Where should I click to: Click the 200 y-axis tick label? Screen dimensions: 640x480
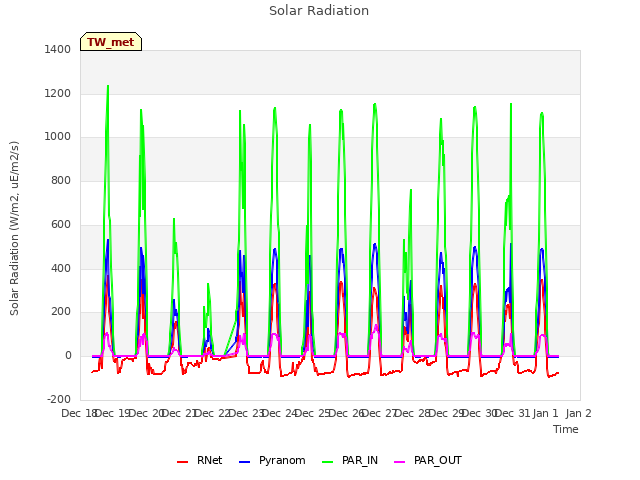[61, 312]
